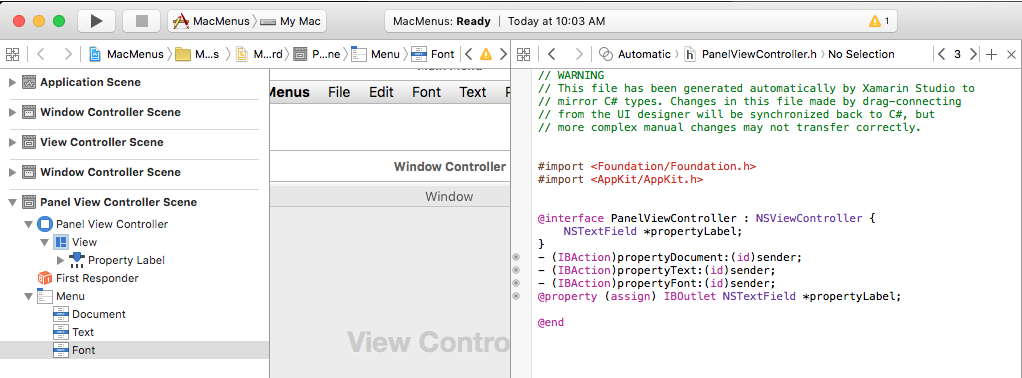Collapse the Panel View Controller Scene
The height and width of the screenshot is (378, 1022).
(x=12, y=202)
